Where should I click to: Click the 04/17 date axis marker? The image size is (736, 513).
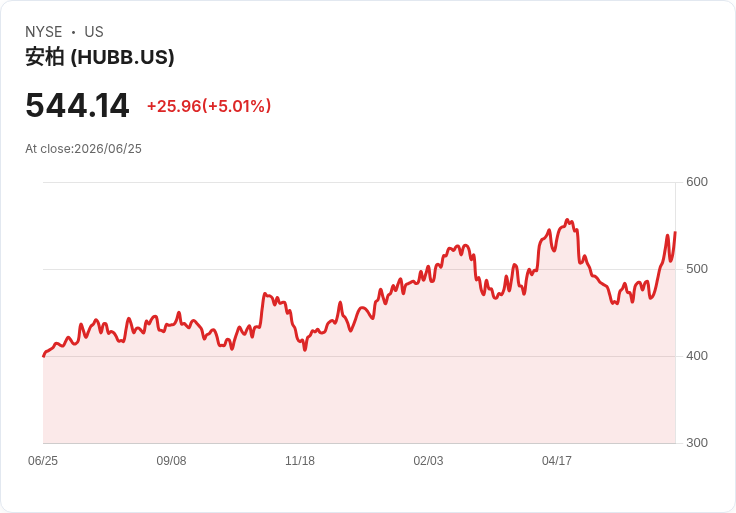point(557,461)
